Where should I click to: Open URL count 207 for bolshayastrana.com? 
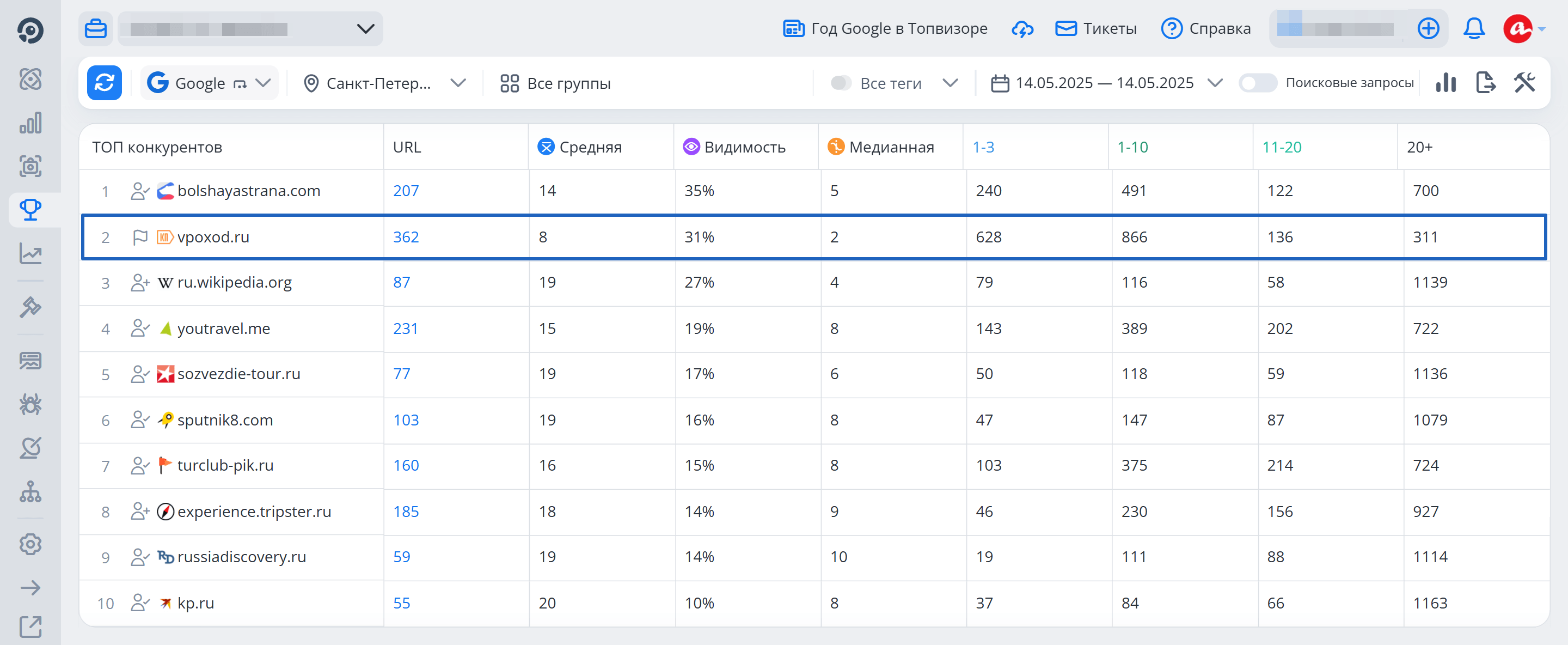[406, 191]
